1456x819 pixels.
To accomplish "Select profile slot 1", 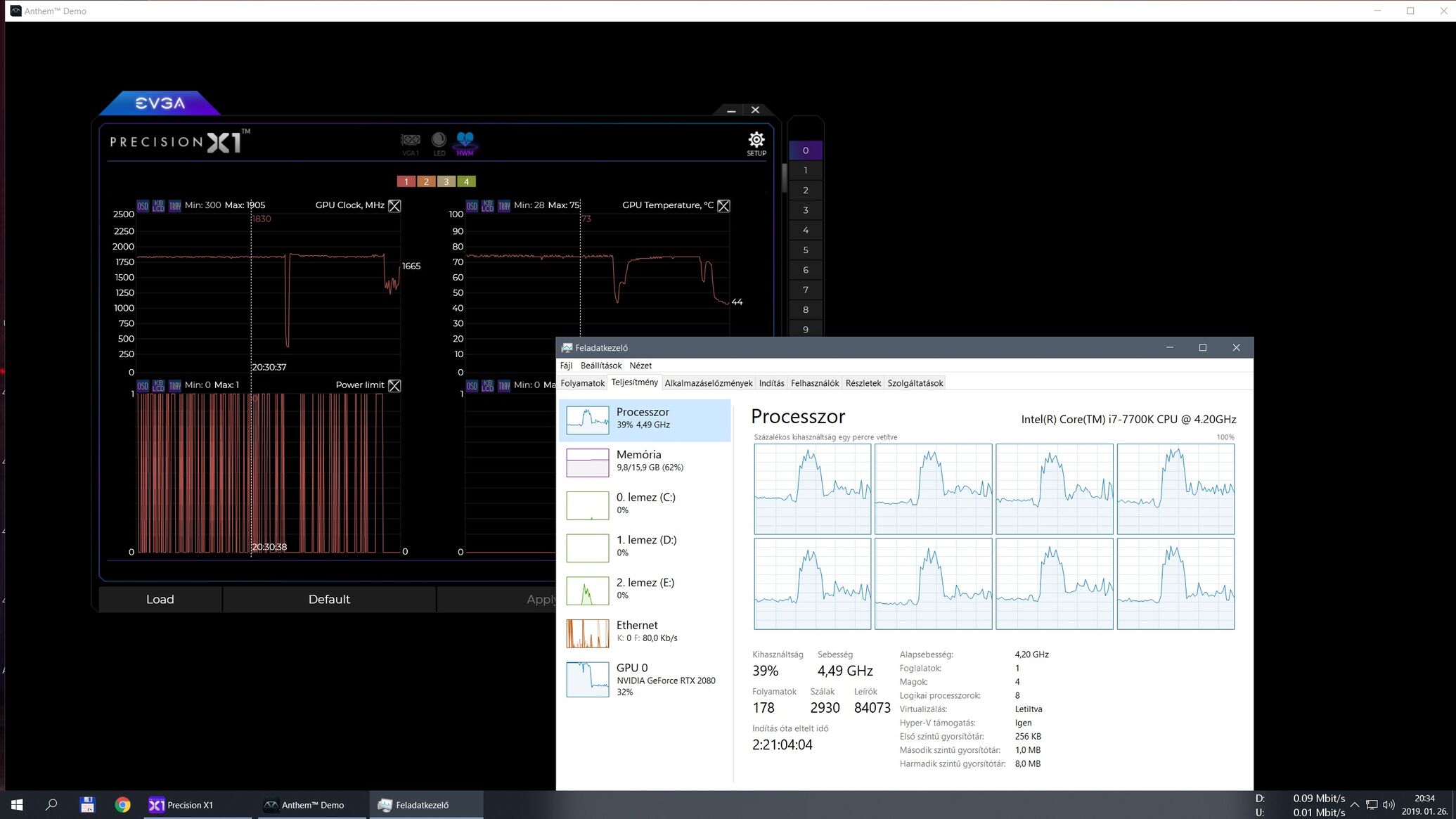I will 806,170.
